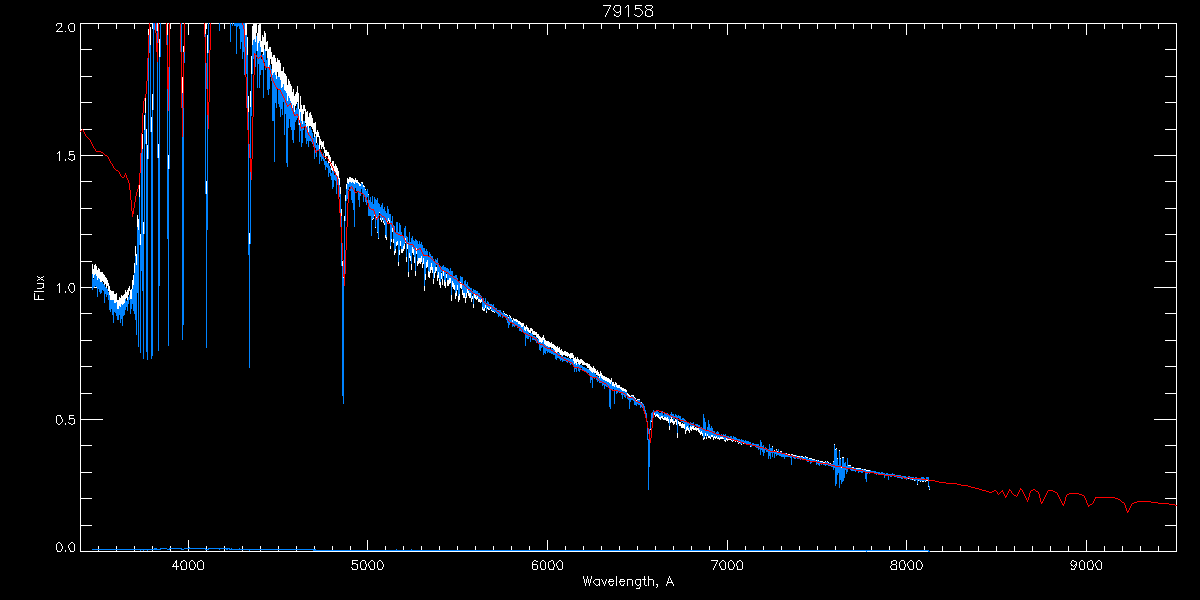Viewport: 1200px width, 600px height.
Task: Click the 1.5 flux tick label
Action: 65,157
